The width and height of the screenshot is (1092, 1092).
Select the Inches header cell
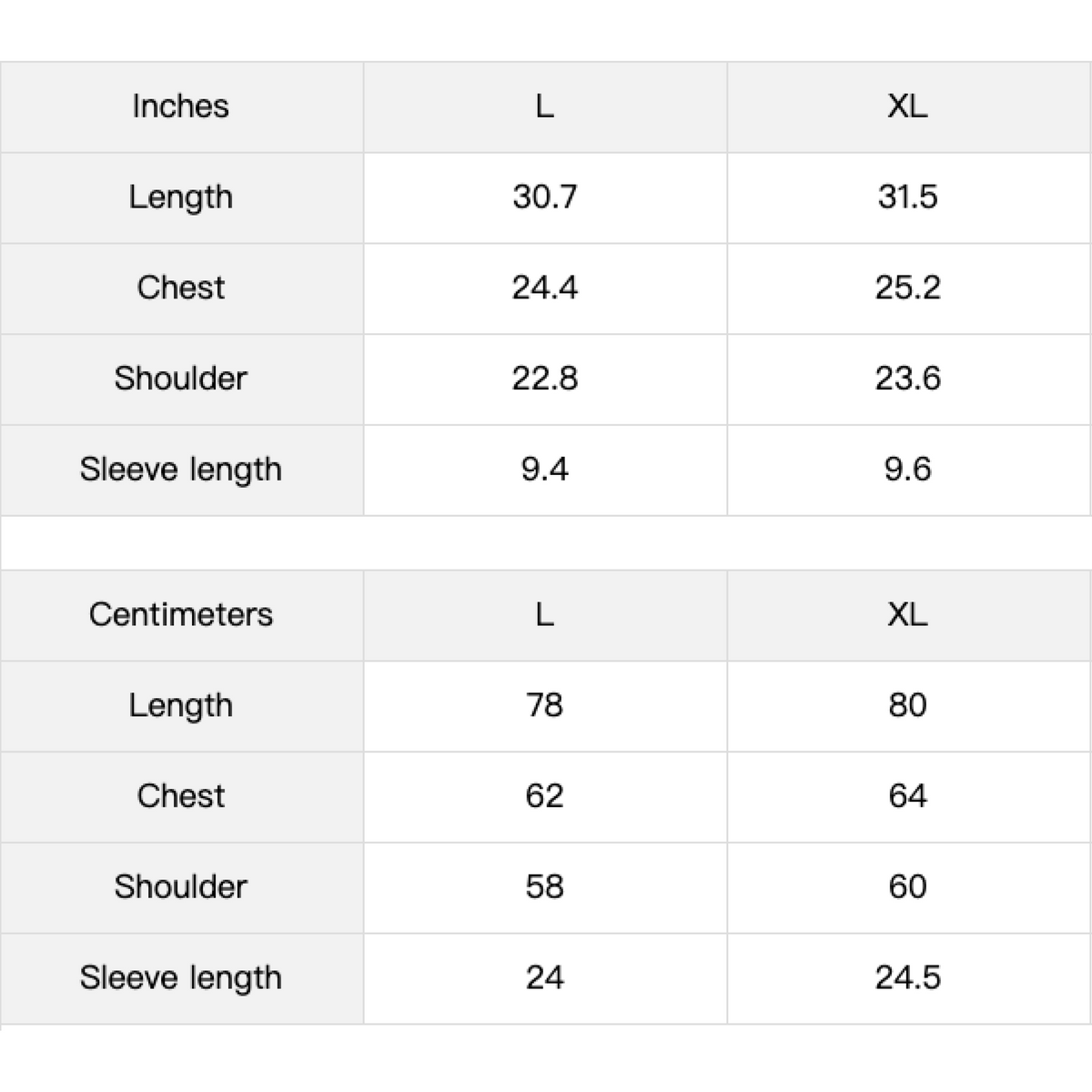coord(181,107)
